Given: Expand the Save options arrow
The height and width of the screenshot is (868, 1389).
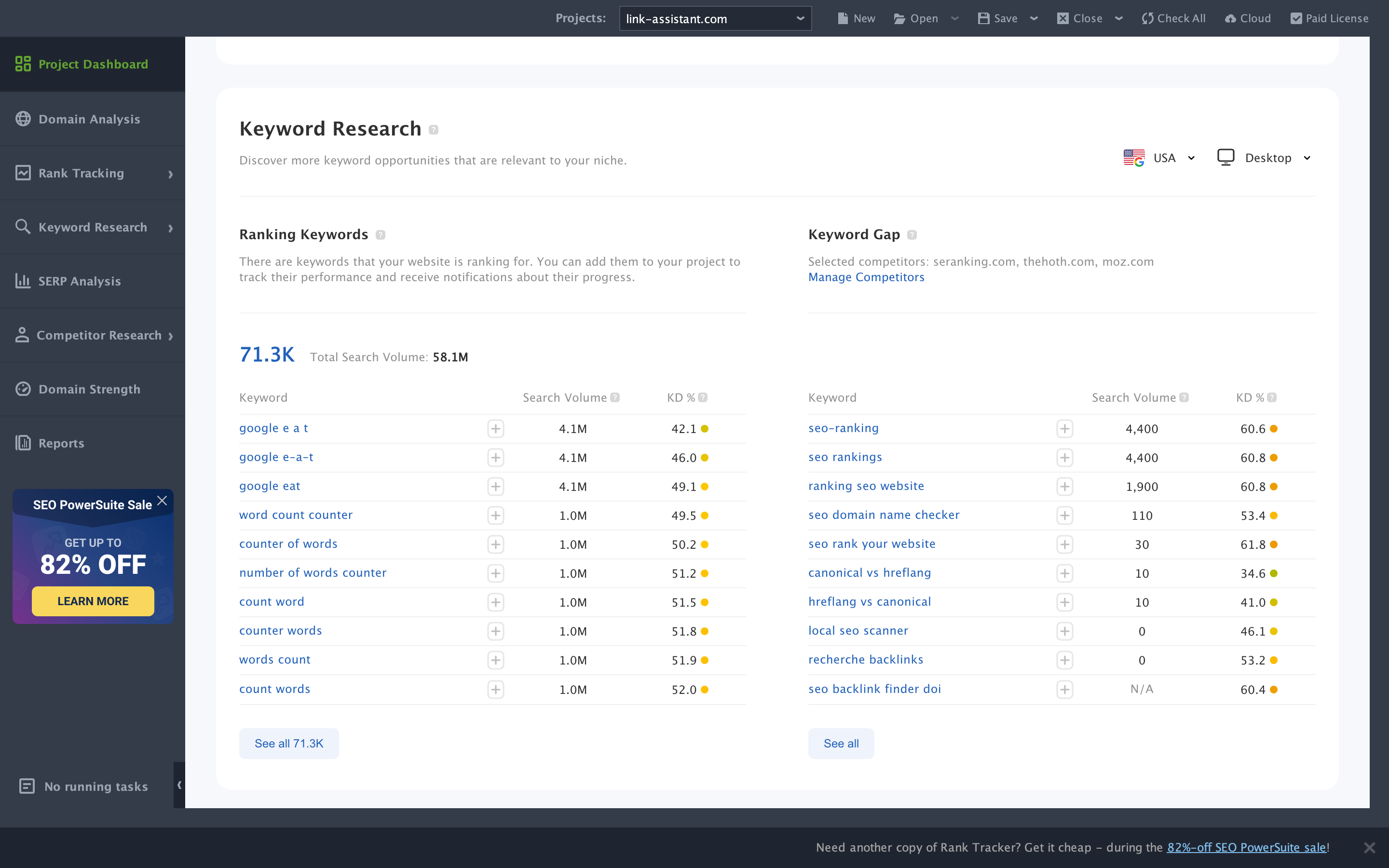Looking at the screenshot, I should point(1034,18).
